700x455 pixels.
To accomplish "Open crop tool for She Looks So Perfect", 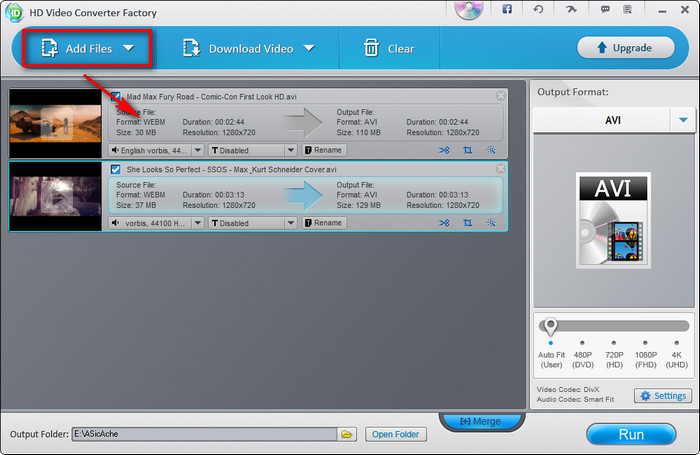I will click(x=467, y=223).
